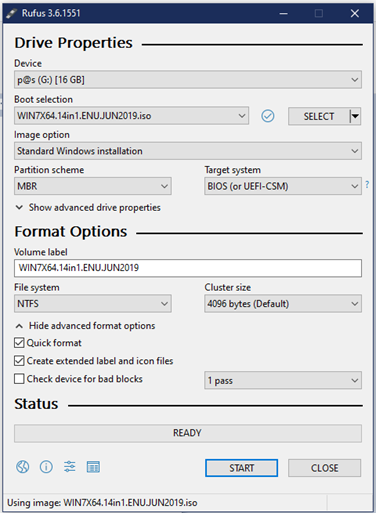Minimize the Rufus window

284,13
